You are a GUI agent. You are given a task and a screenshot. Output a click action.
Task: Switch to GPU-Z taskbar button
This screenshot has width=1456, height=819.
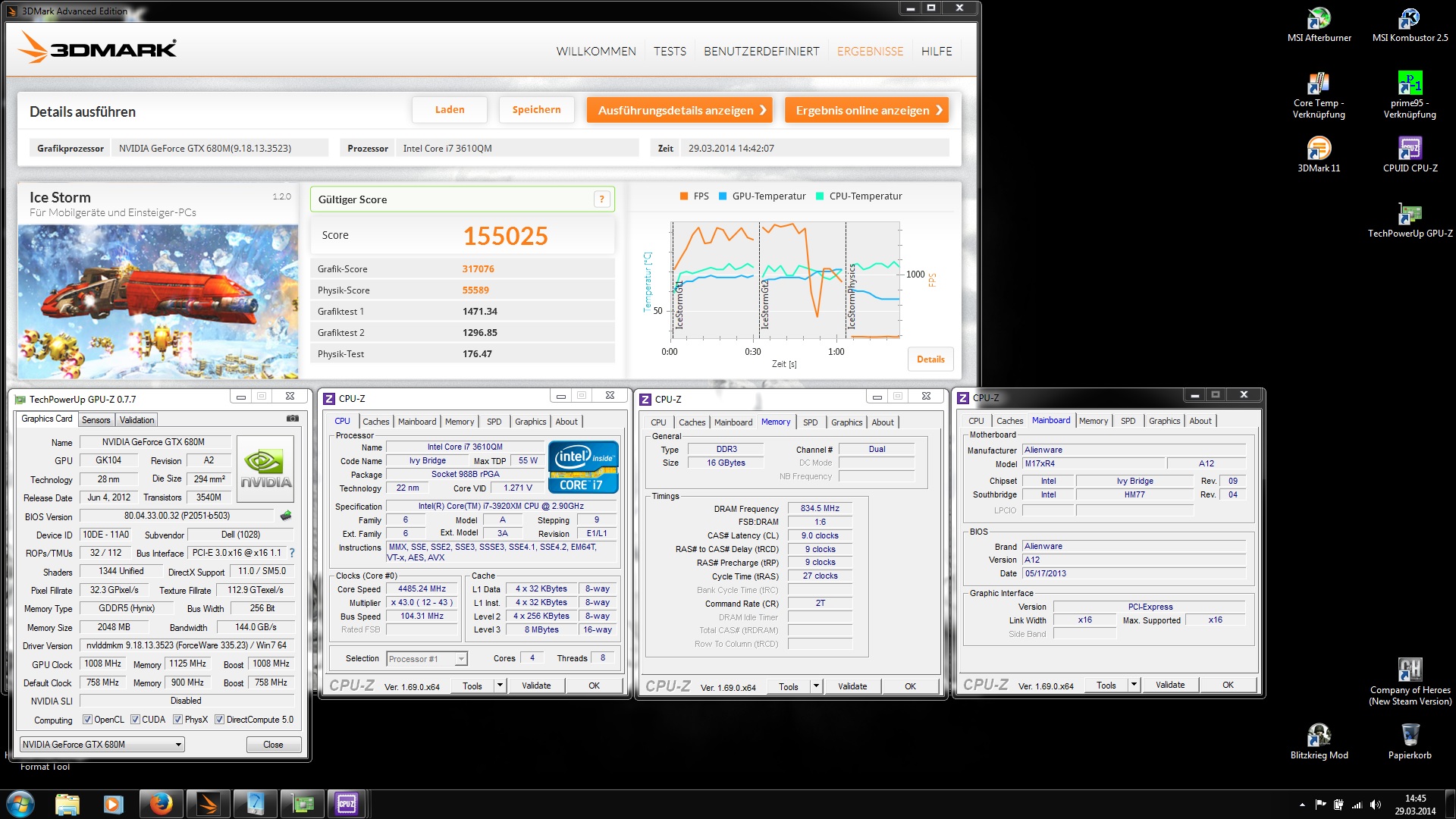pyautogui.click(x=303, y=804)
